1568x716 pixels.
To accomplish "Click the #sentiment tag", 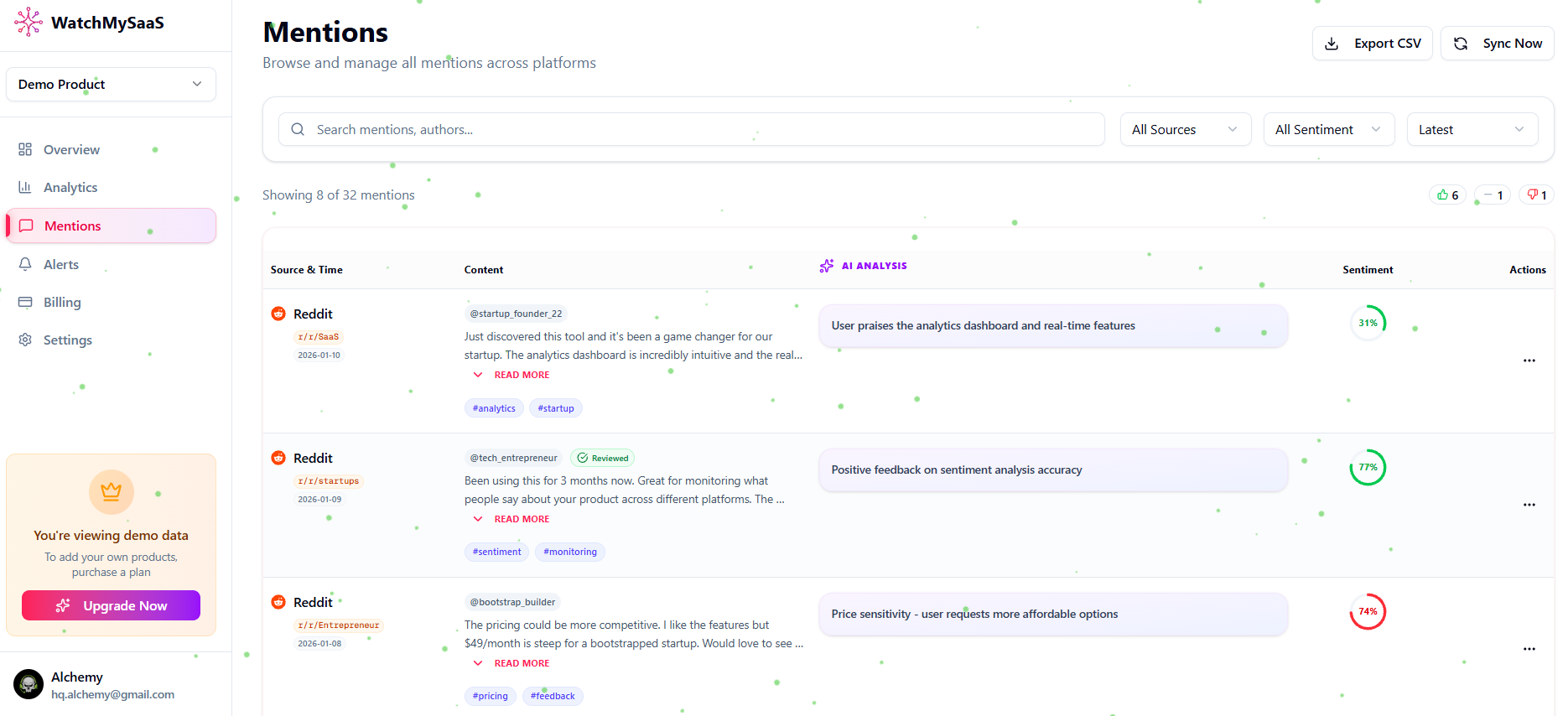I will [x=496, y=552].
